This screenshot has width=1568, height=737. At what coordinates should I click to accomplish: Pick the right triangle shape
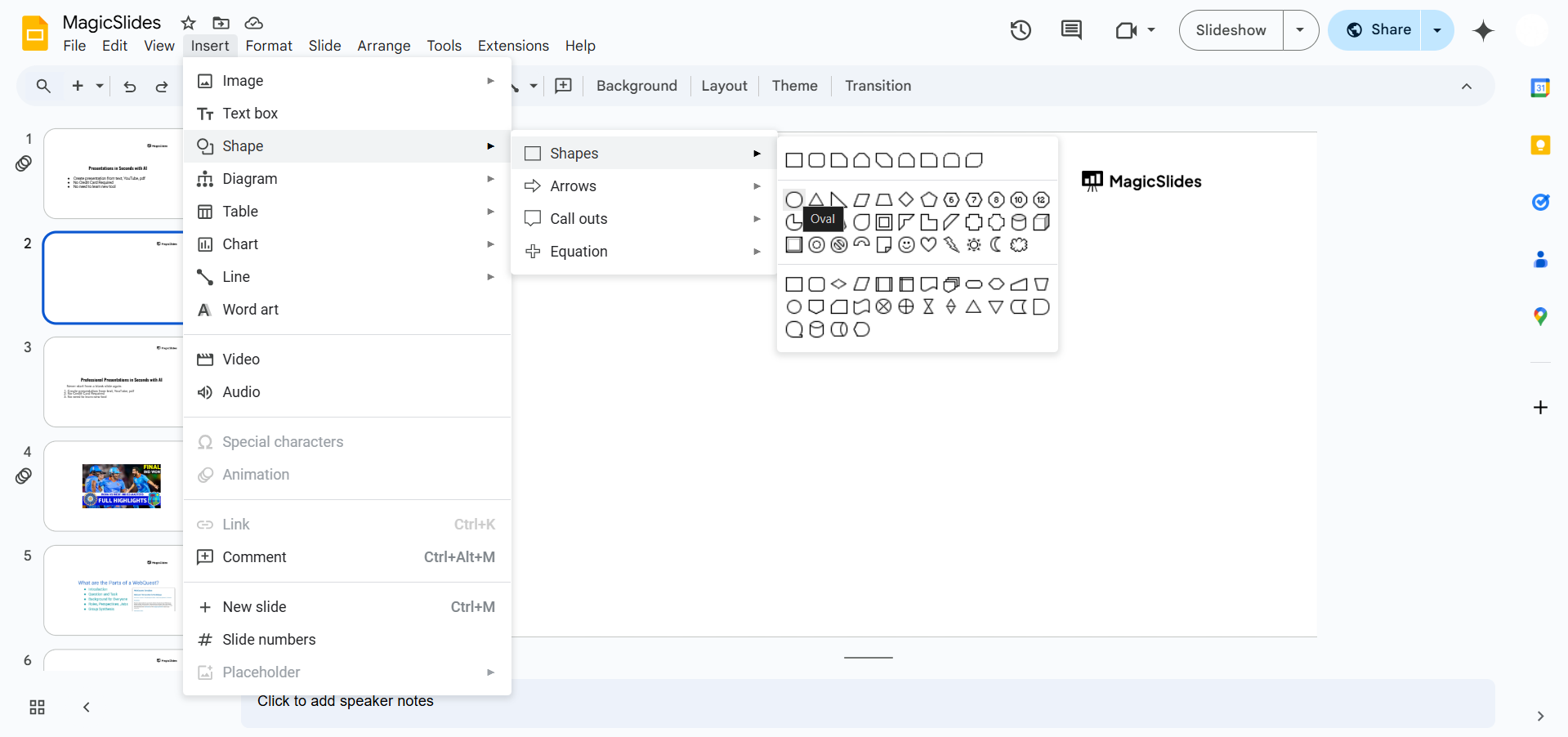click(838, 200)
